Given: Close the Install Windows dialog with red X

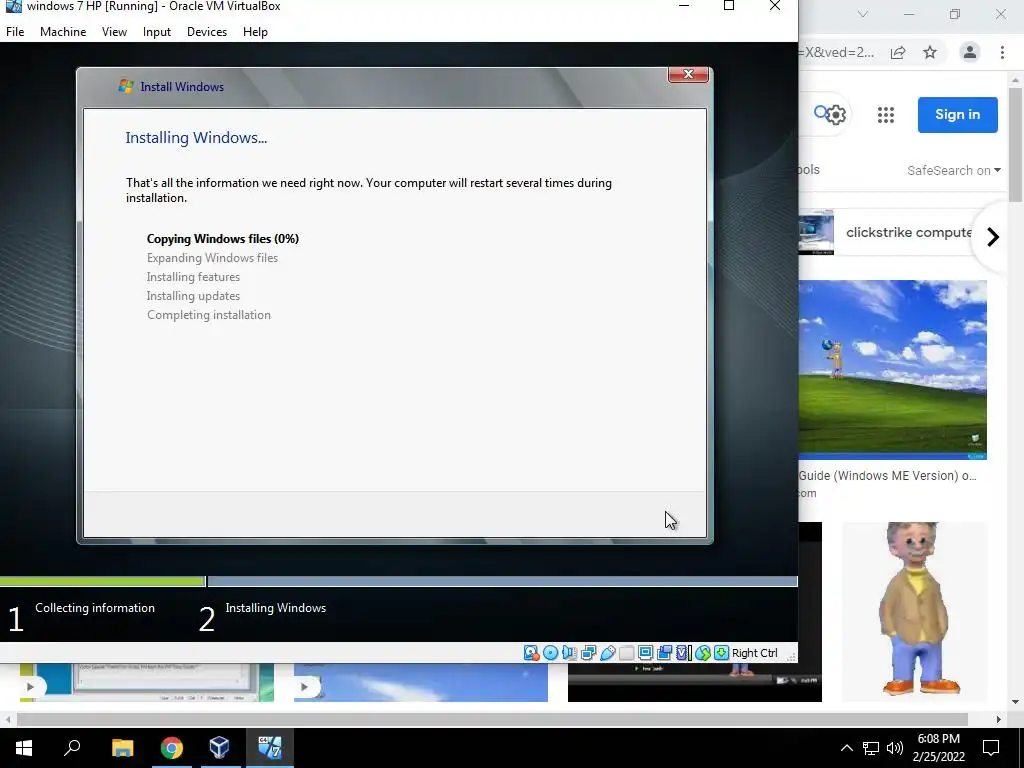Looking at the screenshot, I should coord(688,74).
